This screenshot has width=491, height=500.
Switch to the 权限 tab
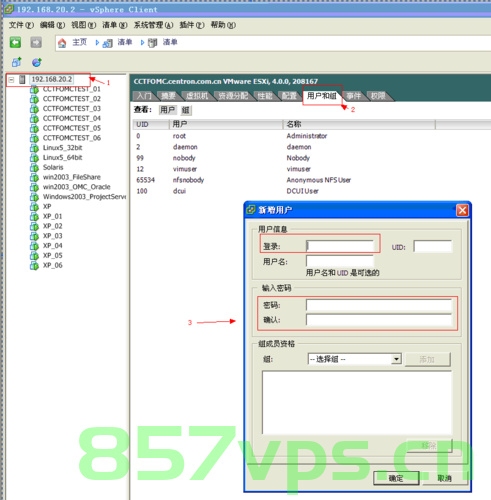tap(378, 96)
